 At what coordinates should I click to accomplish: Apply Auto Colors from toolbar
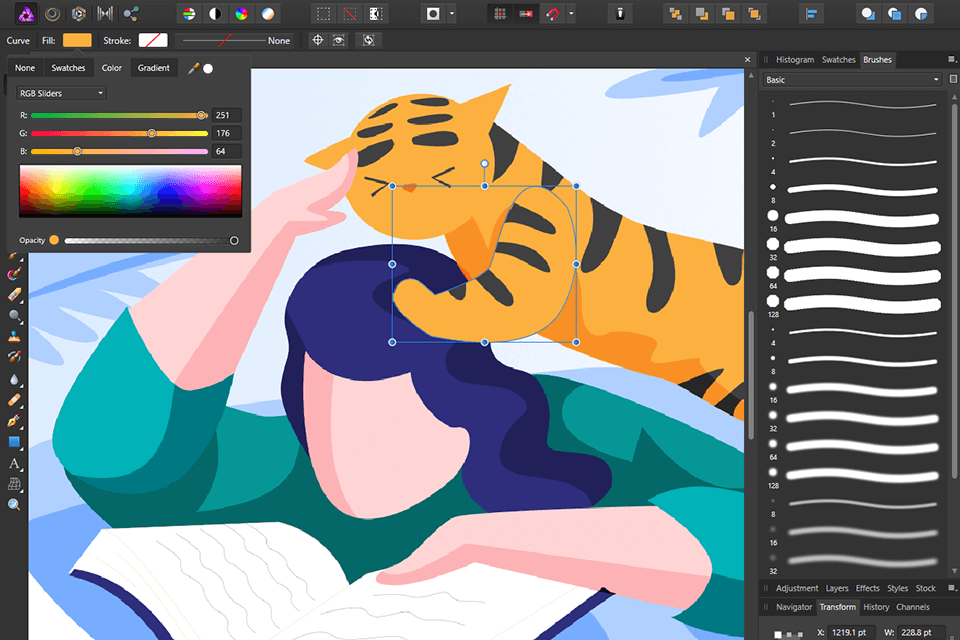(242, 13)
